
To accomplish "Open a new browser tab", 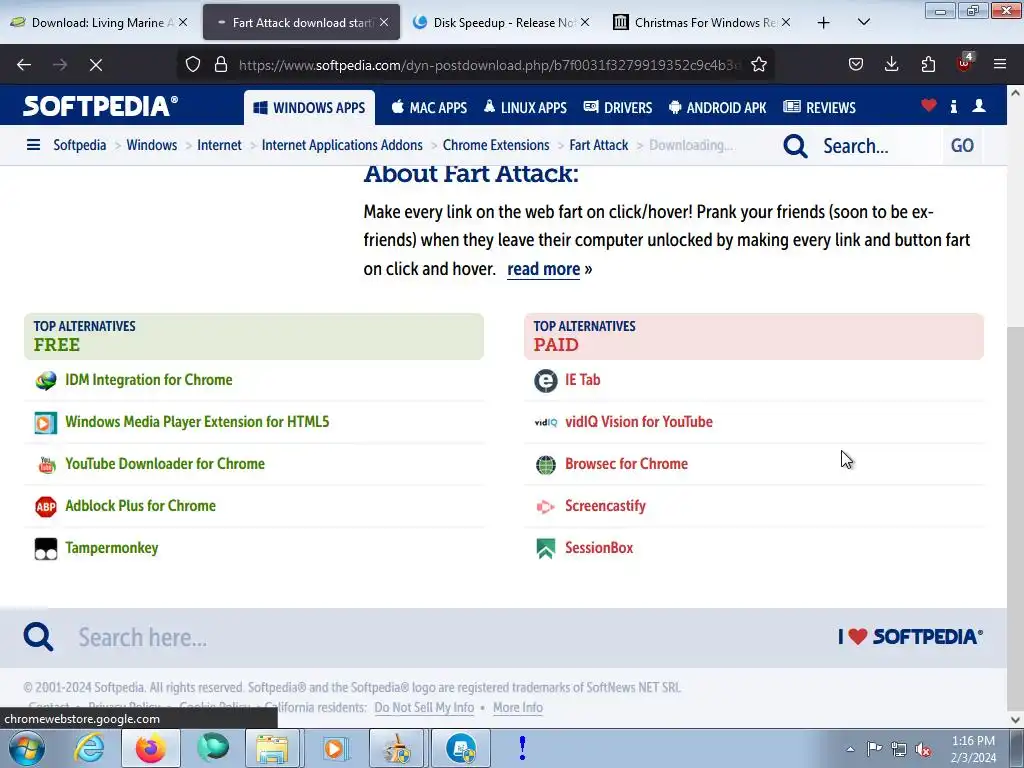I will click(824, 23).
